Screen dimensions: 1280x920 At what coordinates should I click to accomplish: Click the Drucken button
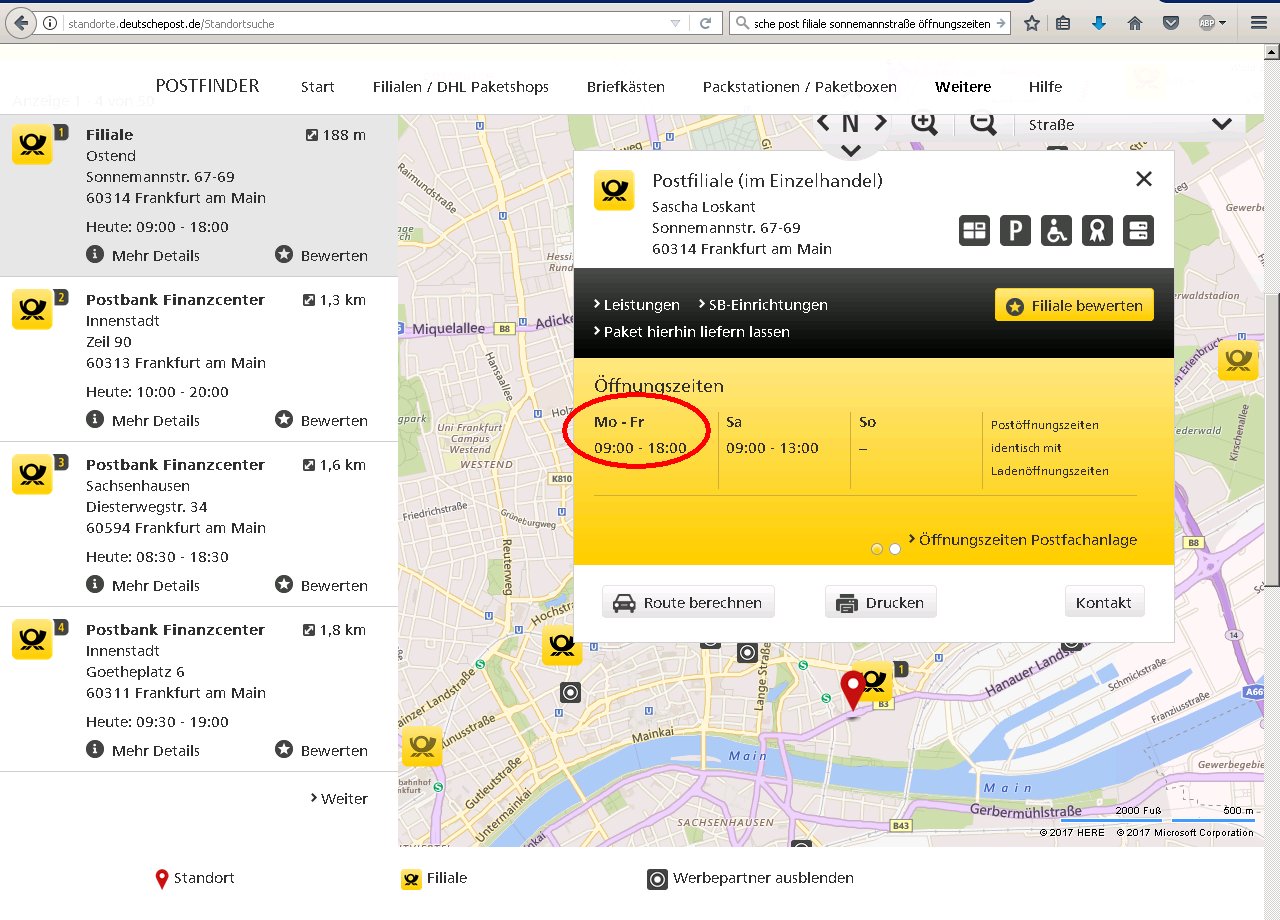click(x=880, y=602)
